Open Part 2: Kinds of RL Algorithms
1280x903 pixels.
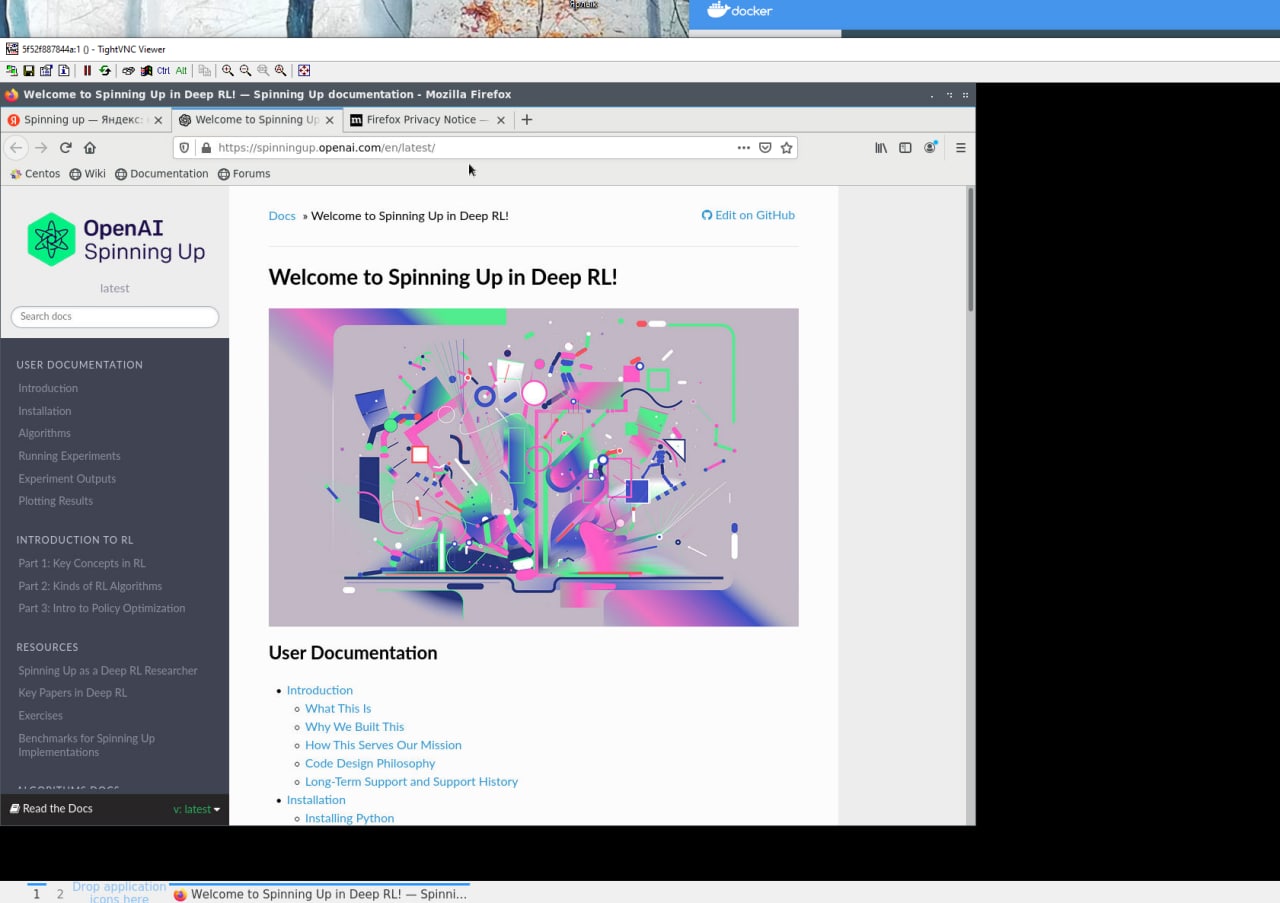90,586
